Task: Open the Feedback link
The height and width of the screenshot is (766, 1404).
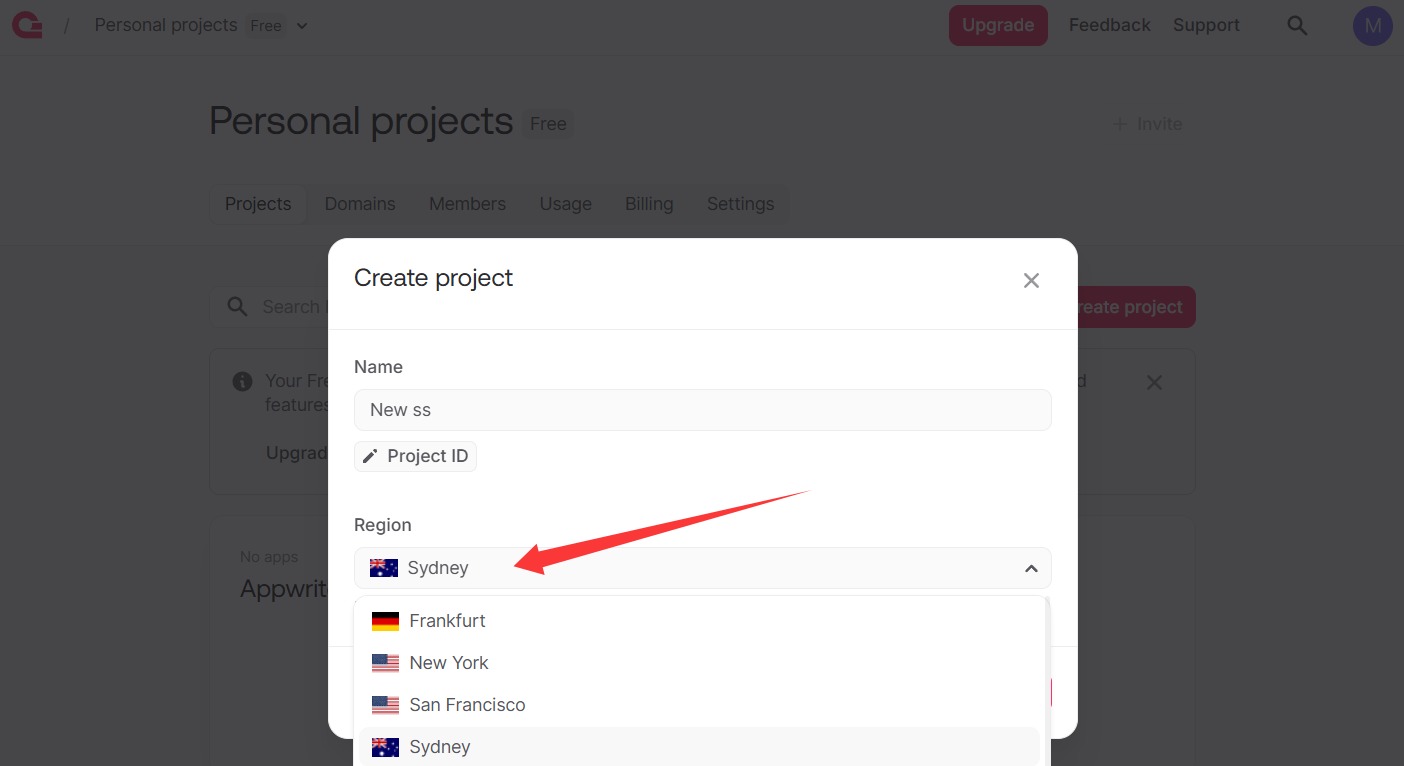Action: click(1109, 26)
